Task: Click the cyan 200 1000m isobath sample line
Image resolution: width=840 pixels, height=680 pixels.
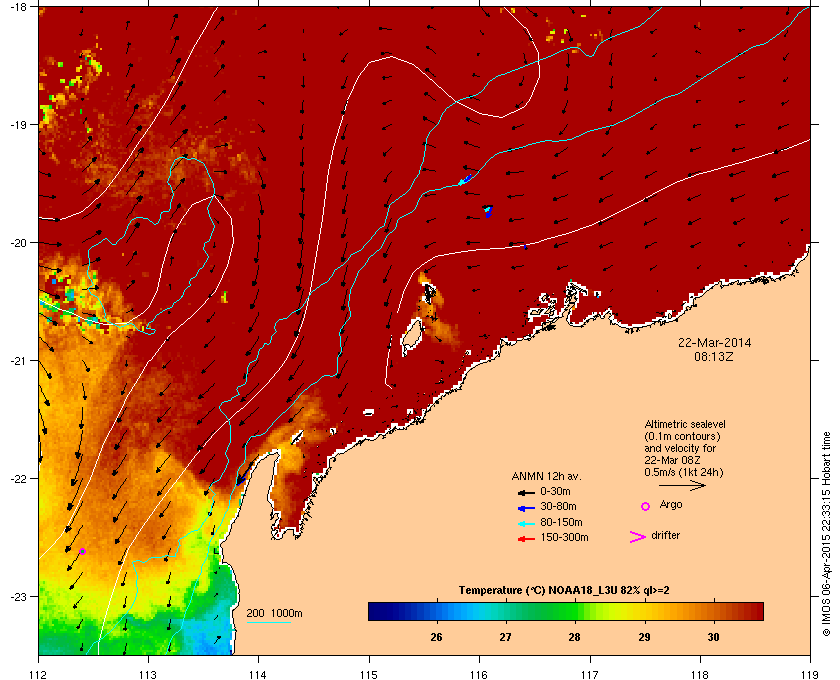Action: (268, 622)
